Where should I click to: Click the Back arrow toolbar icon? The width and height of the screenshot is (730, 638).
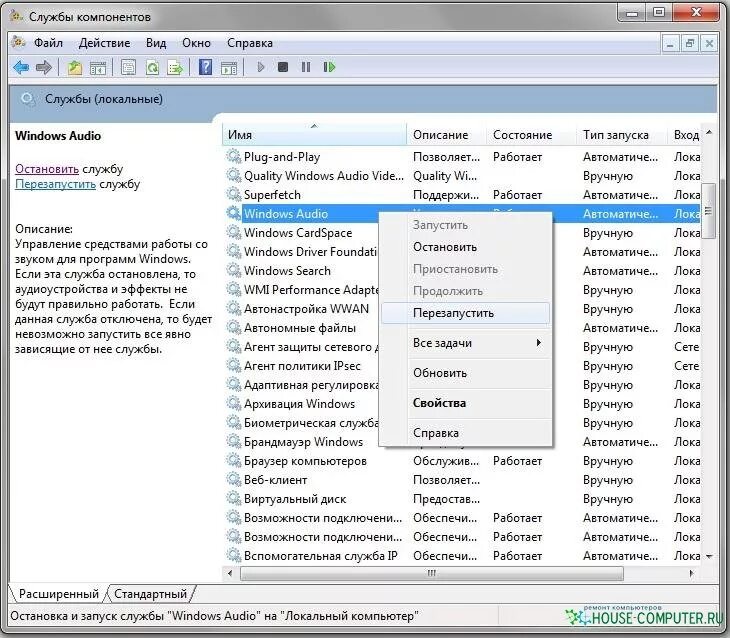click(x=21, y=68)
